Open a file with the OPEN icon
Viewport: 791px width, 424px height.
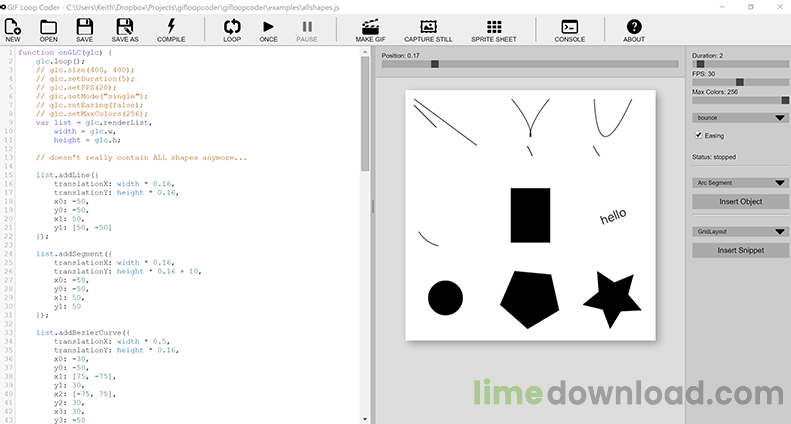coord(48,29)
